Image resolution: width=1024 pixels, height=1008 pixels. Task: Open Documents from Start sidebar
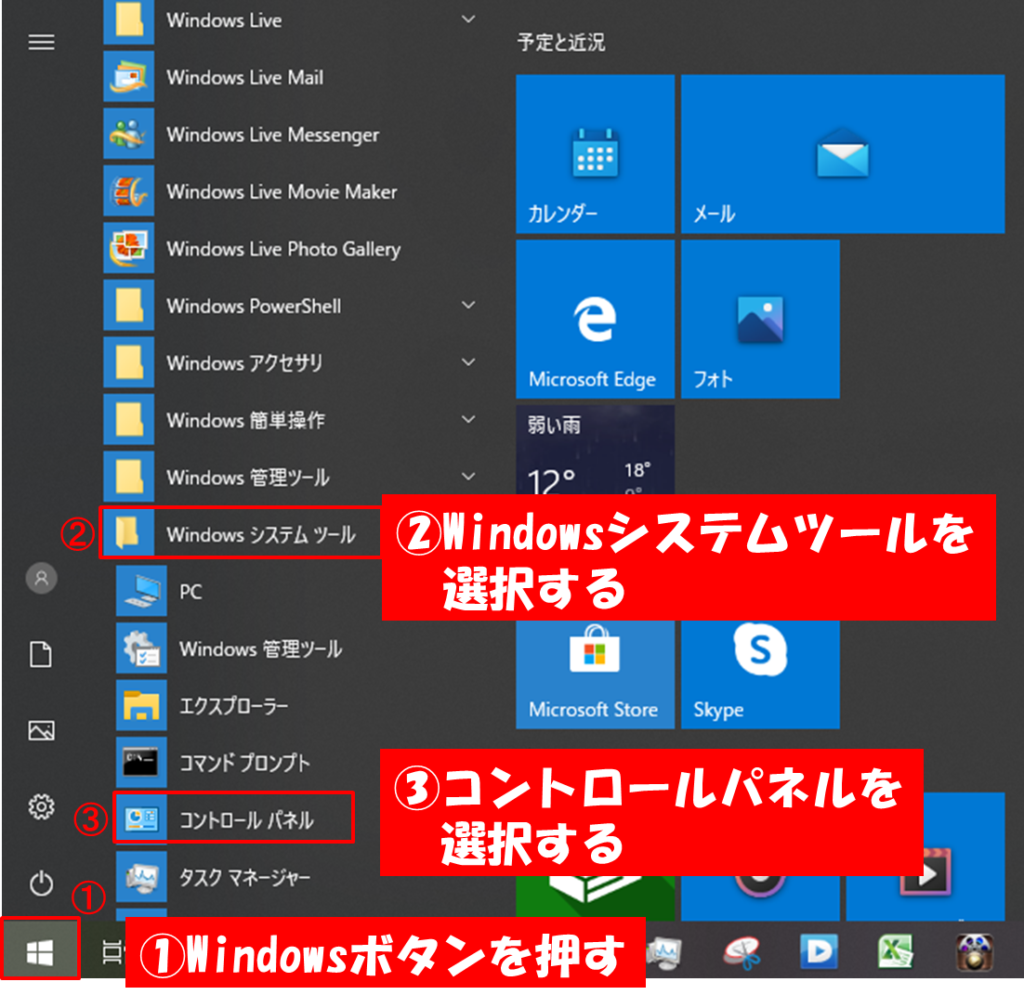[41, 654]
